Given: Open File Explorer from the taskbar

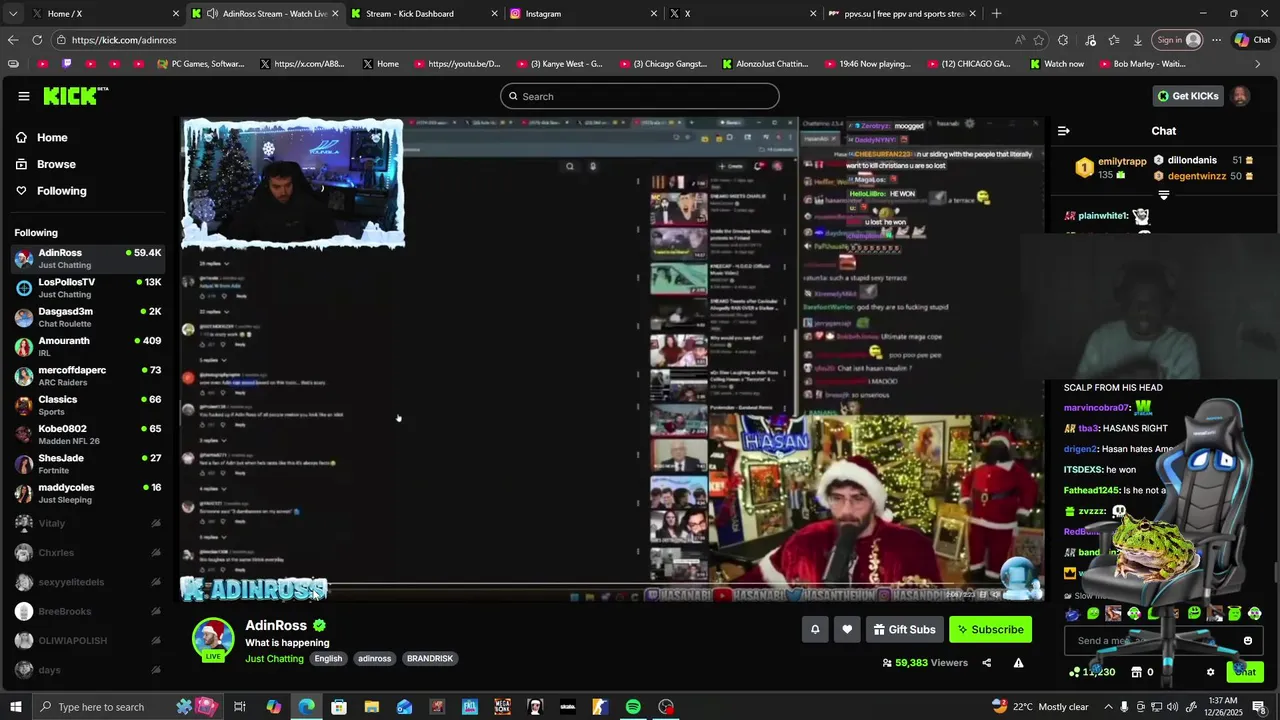Looking at the screenshot, I should point(371,707).
